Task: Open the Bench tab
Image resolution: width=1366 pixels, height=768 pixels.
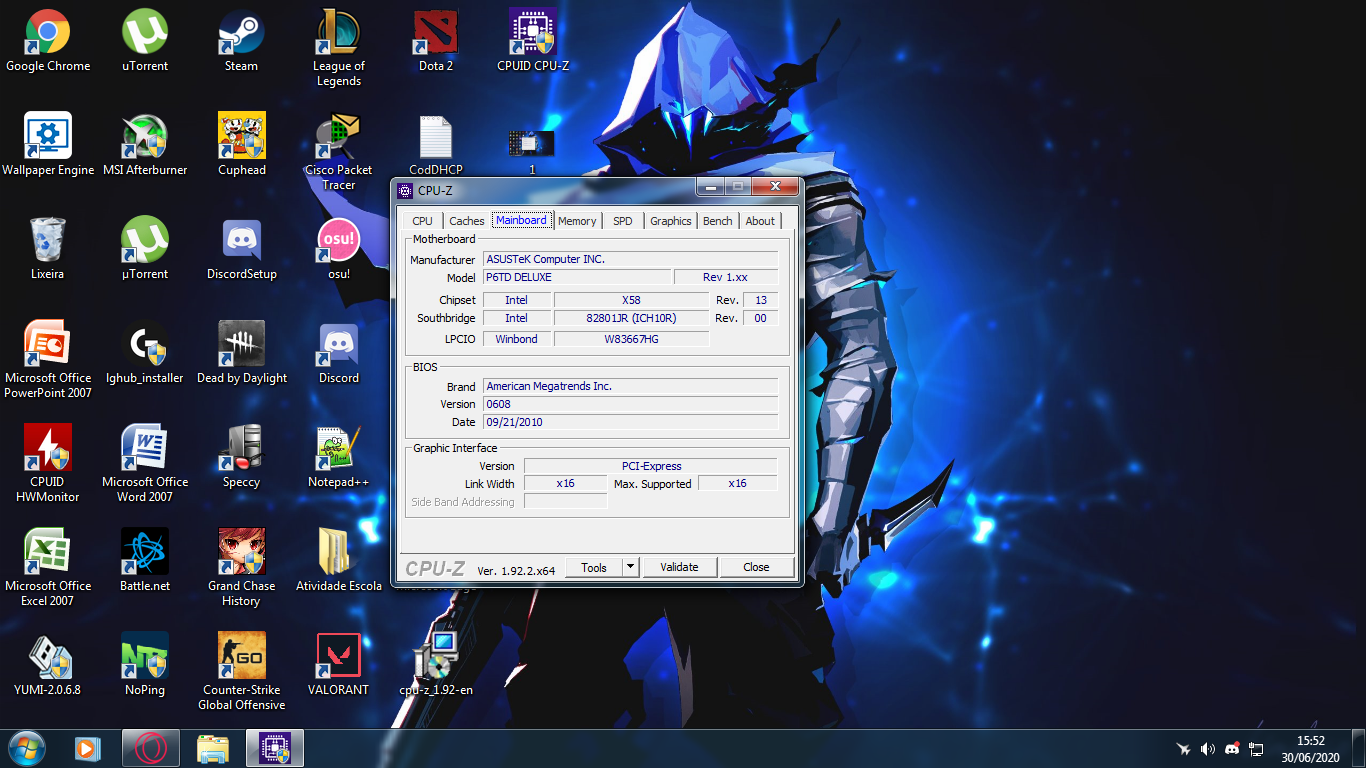Action: 717,221
